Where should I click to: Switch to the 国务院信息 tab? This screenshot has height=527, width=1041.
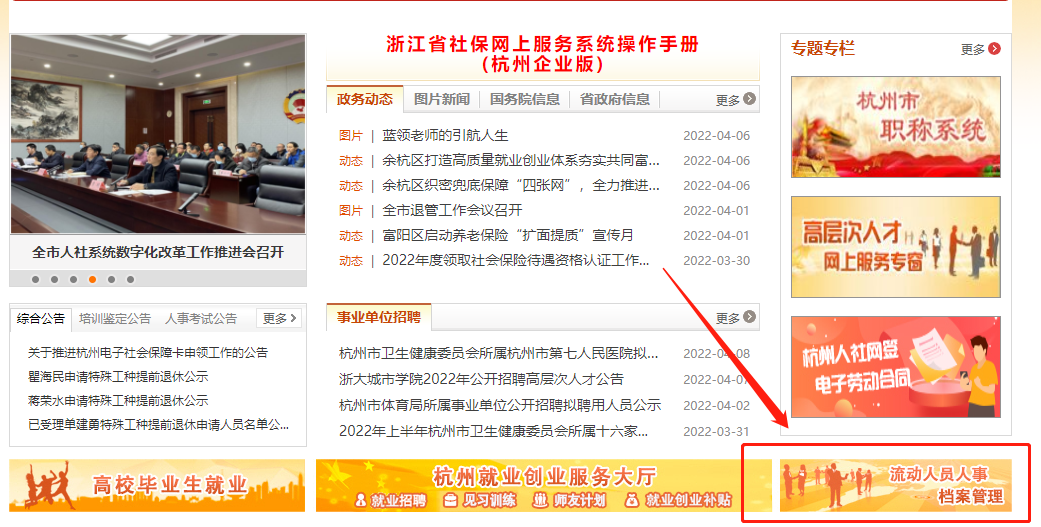(x=524, y=99)
